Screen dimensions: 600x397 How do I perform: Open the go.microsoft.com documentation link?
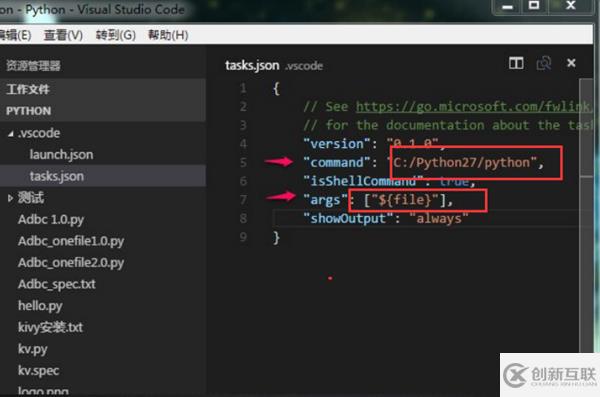[473, 106]
